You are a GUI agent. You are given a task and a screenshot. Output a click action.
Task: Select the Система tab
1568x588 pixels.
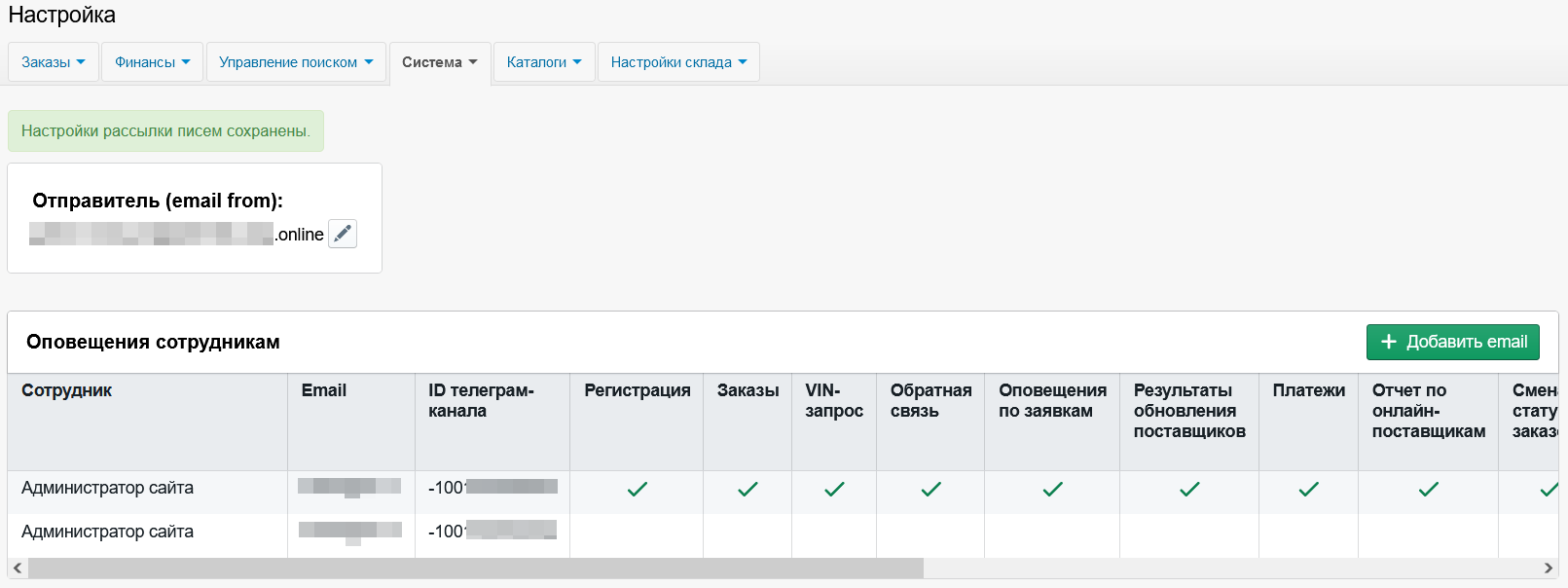coord(440,62)
